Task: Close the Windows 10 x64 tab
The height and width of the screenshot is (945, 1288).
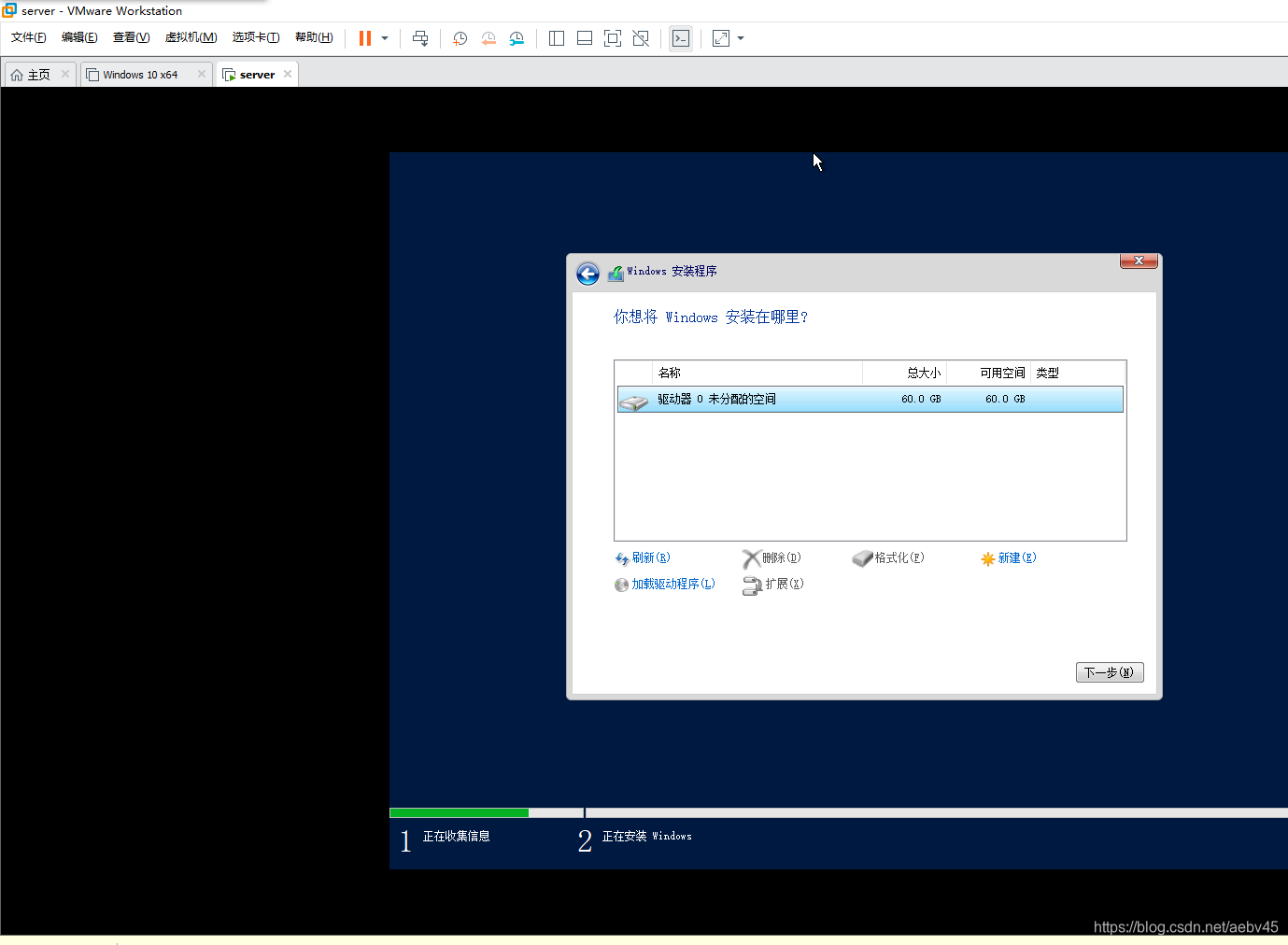Action: click(202, 74)
